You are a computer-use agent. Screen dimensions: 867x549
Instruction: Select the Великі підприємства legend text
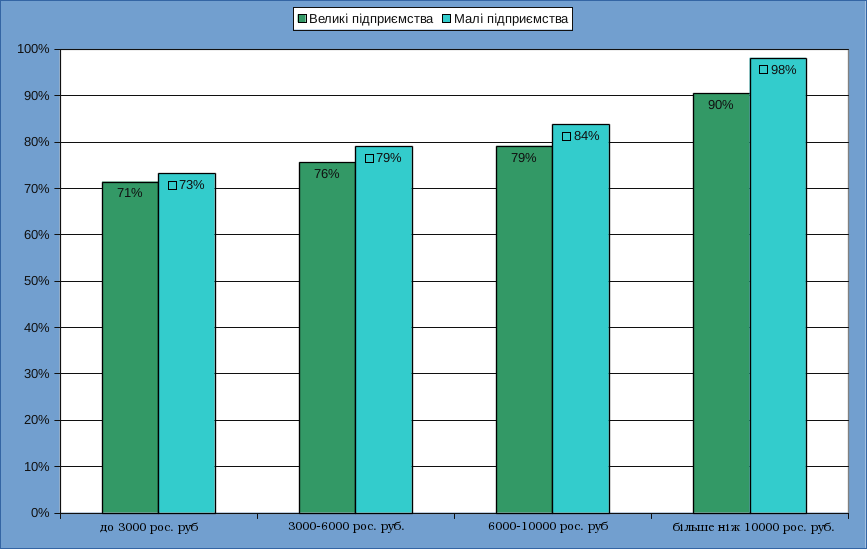click(370, 19)
